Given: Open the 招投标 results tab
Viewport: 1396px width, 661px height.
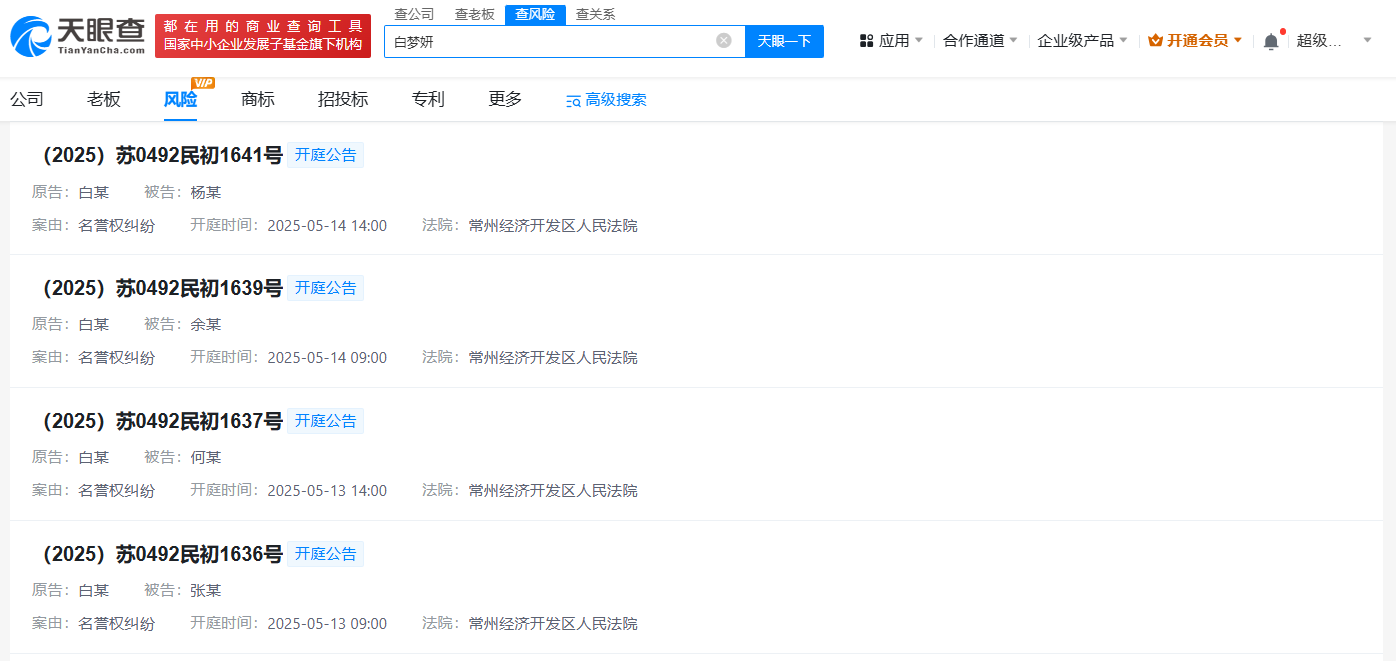Looking at the screenshot, I should pyautogui.click(x=343, y=99).
